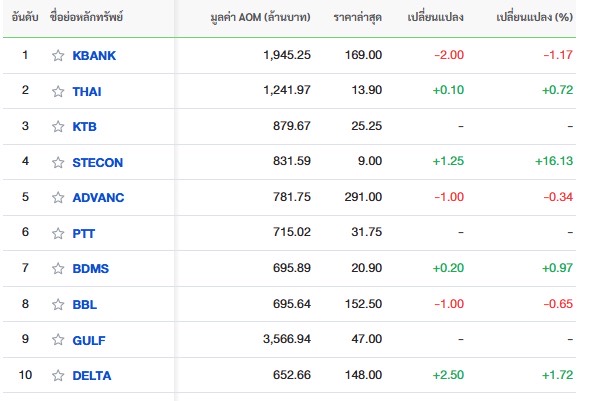Favorite GULF using its star icon
Viewport: 589px width, 401px height.
pos(58,339)
